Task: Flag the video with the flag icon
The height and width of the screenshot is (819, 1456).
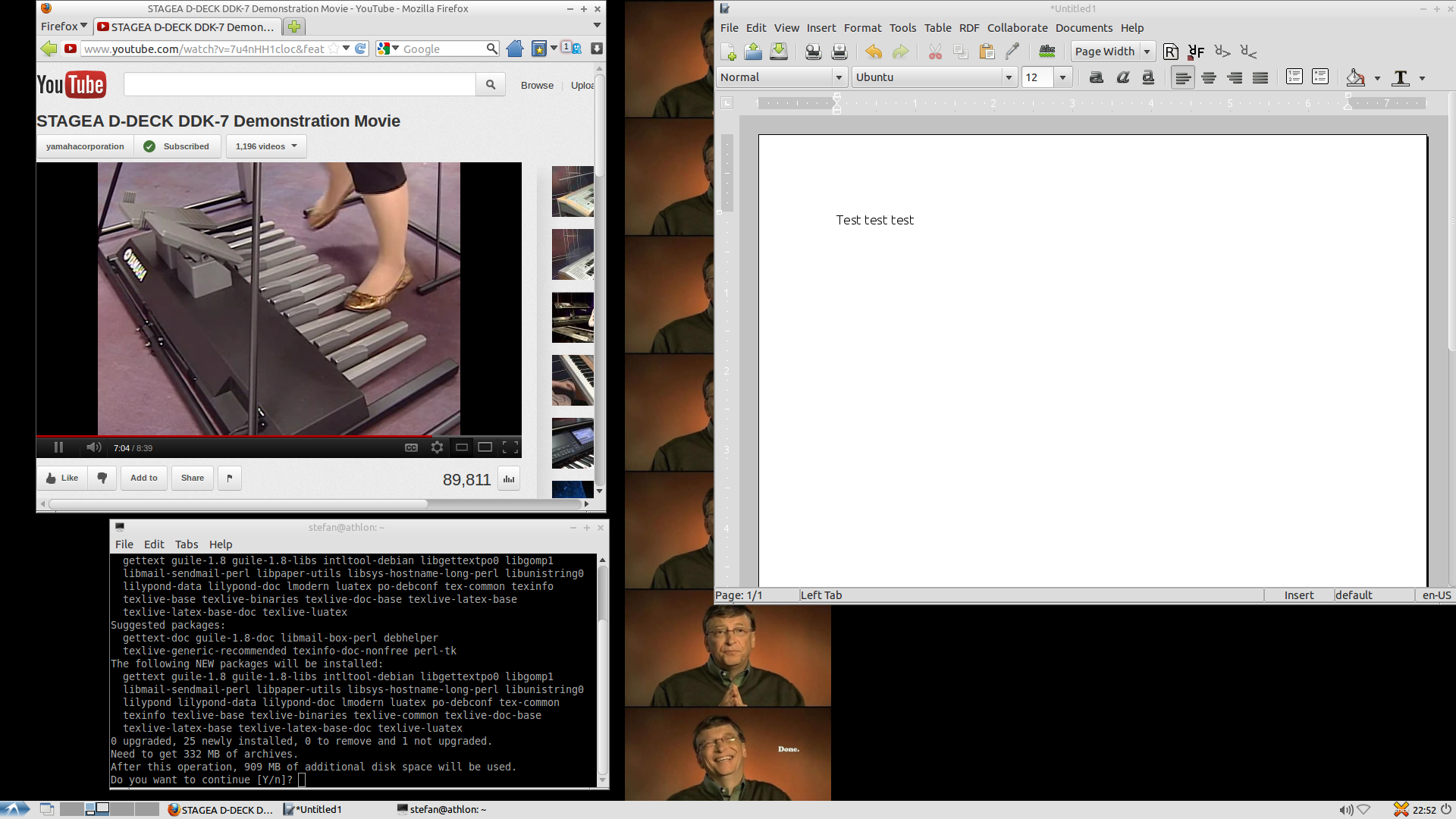Action: pyautogui.click(x=230, y=478)
